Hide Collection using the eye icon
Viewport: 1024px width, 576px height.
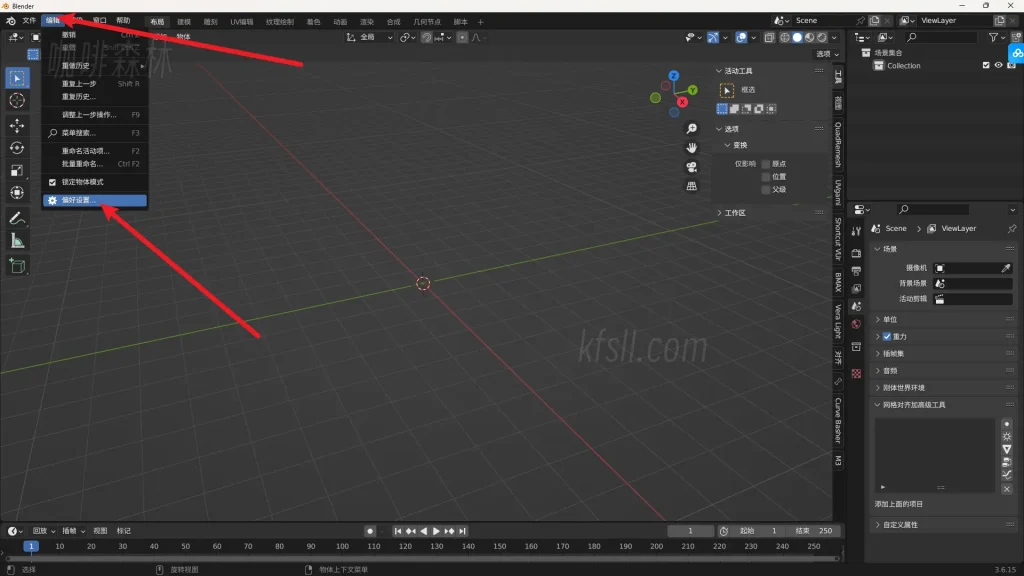(997, 66)
